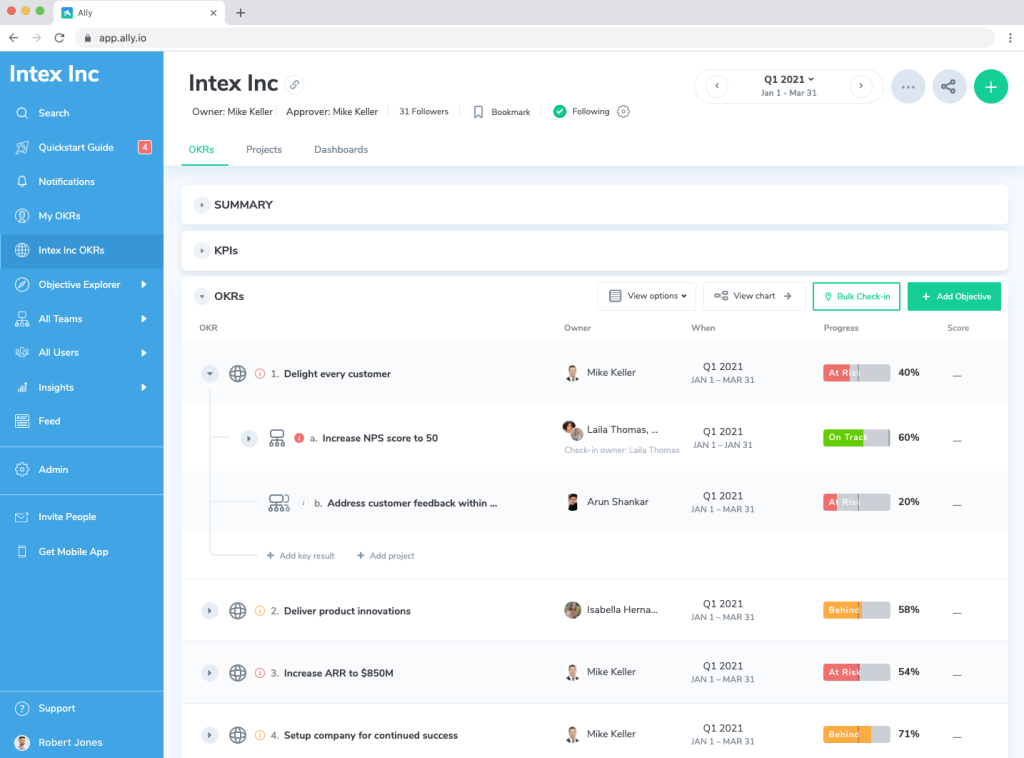Click the link icon beside Intex Inc title
The height and width of the screenshot is (758, 1024).
click(x=294, y=84)
